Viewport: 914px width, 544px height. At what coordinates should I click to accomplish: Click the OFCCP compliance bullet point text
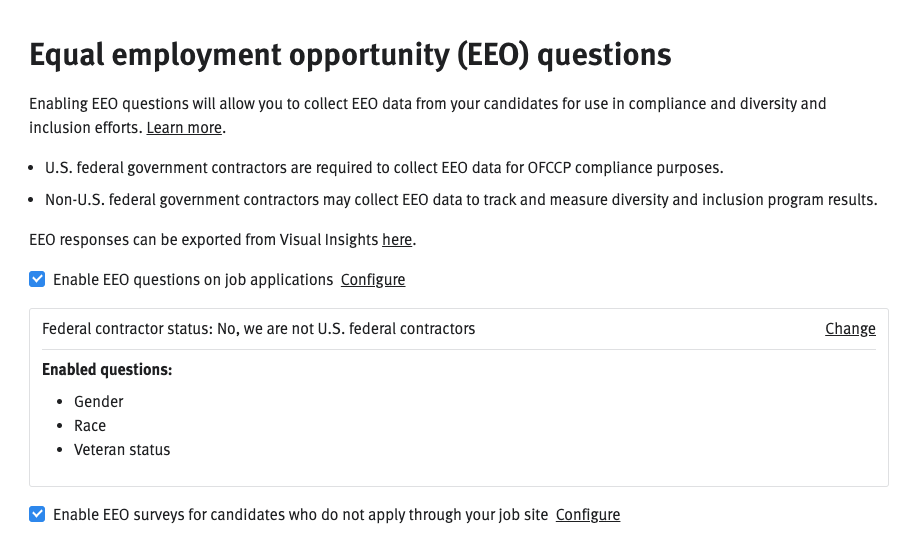[383, 168]
